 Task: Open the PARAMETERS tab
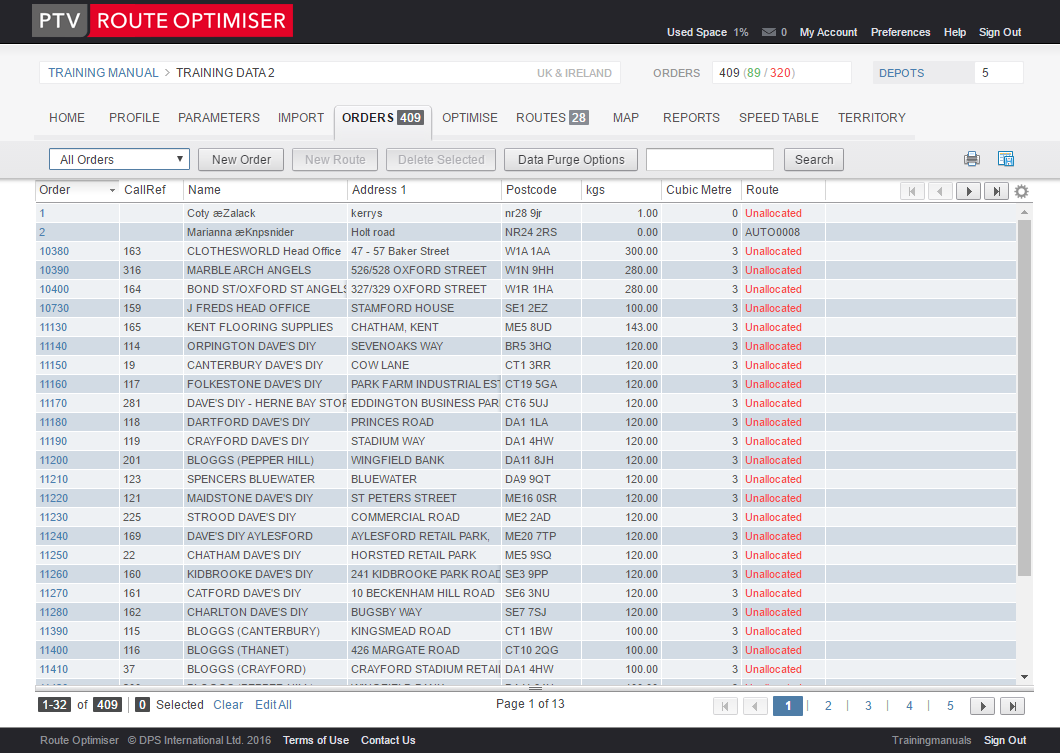pyautogui.click(x=219, y=118)
